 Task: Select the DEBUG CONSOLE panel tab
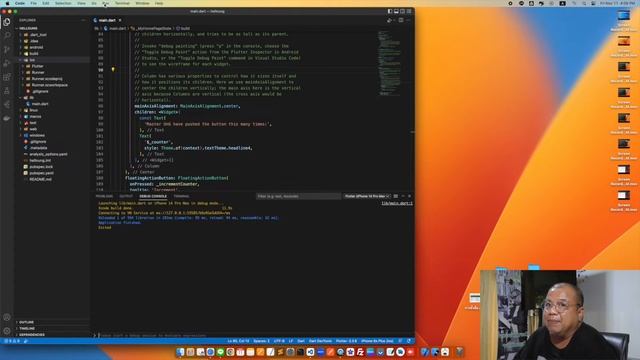pos(153,196)
